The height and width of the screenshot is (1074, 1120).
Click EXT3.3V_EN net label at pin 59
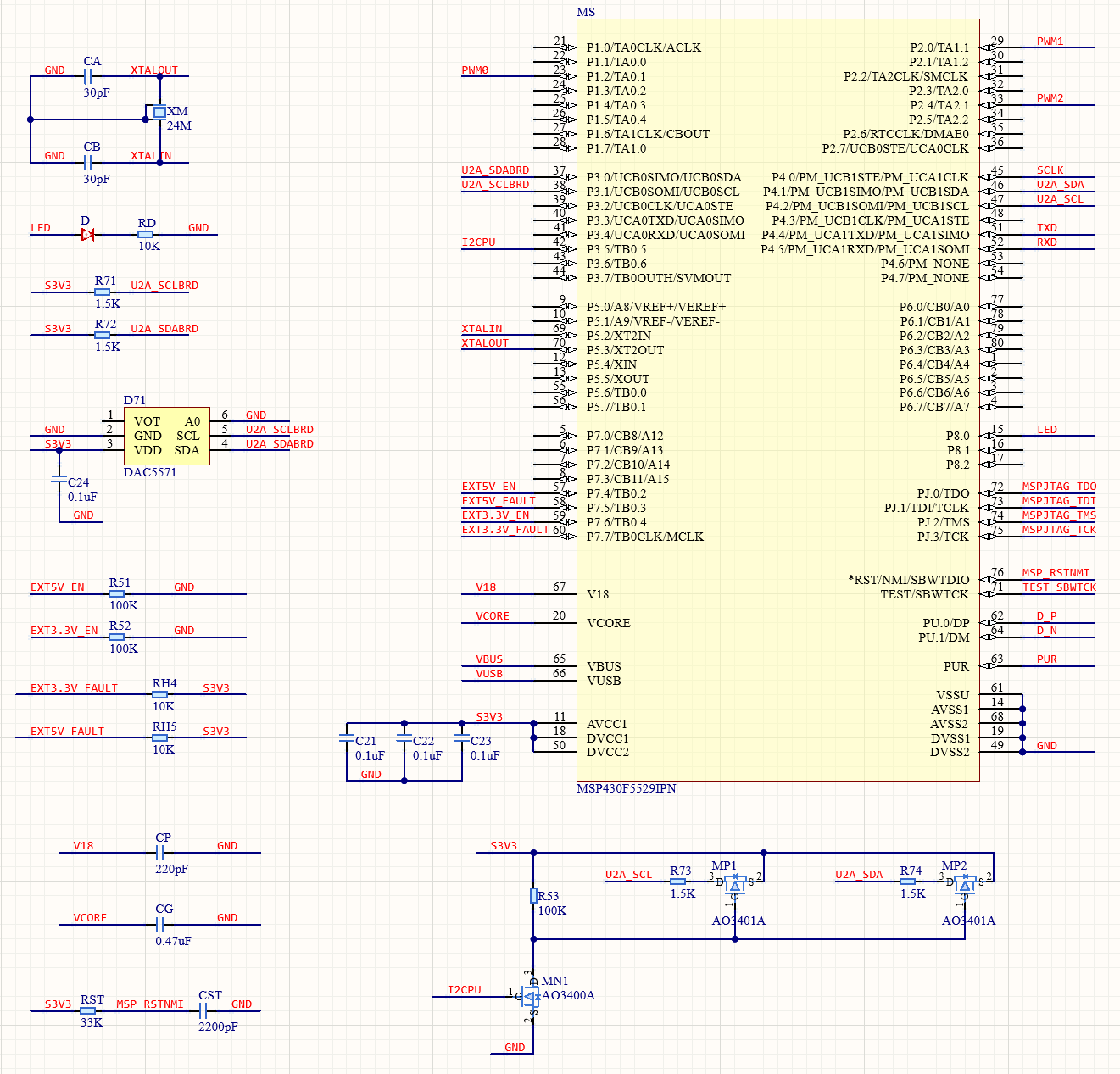click(x=495, y=515)
